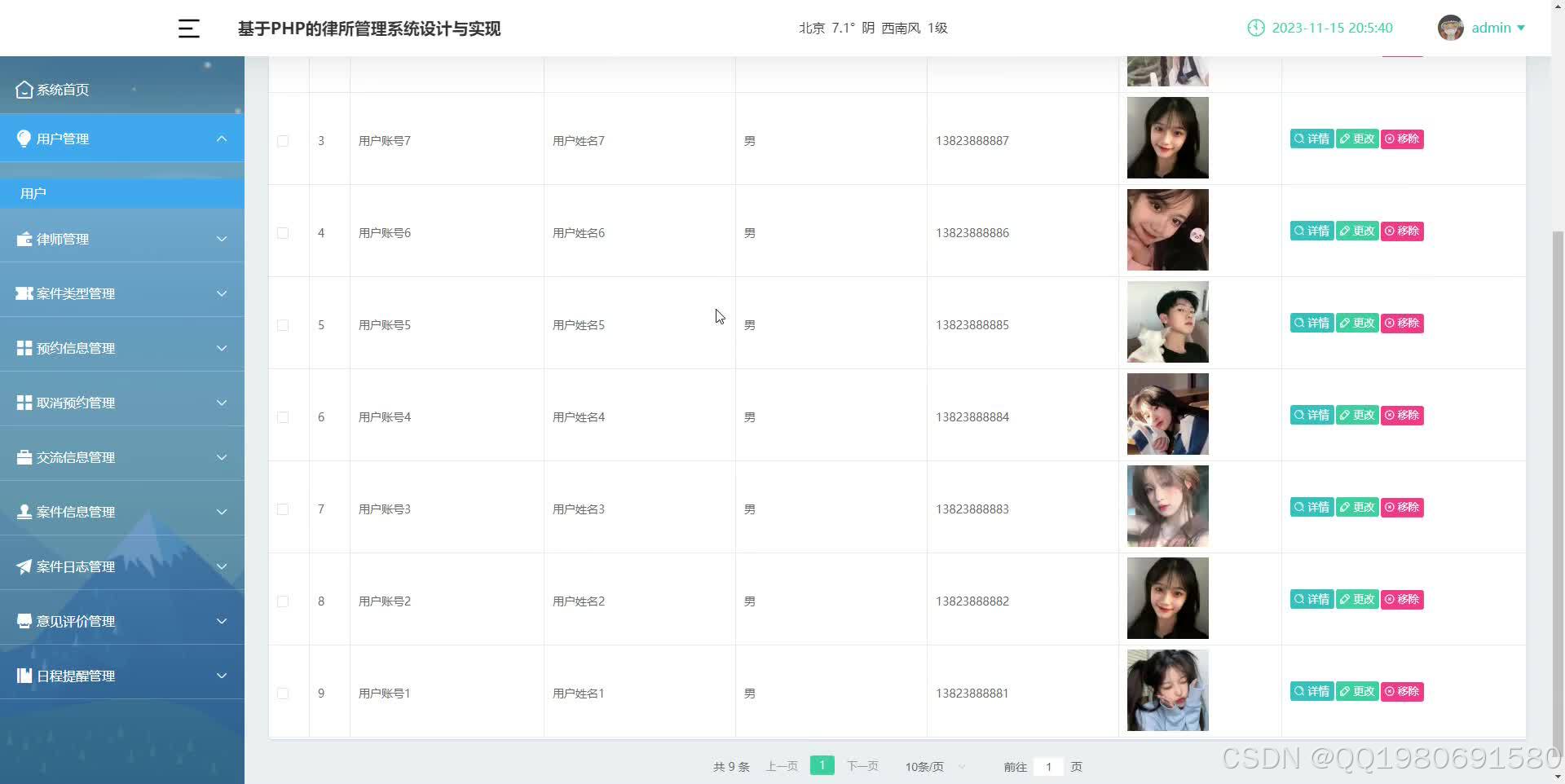This screenshot has height=784, width=1565.
Task: Open the photo thumbnail for 用户账号1
Action: point(1168,690)
